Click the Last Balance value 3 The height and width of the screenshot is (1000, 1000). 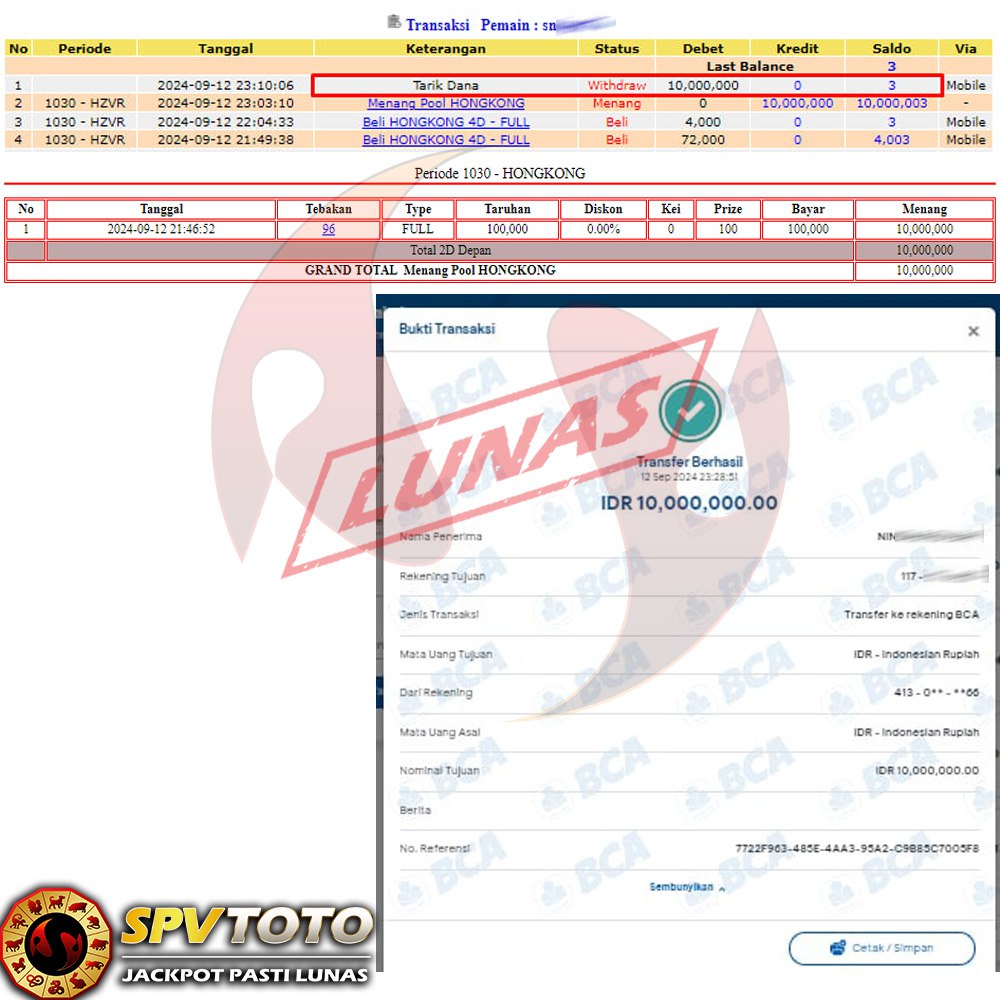[891, 66]
